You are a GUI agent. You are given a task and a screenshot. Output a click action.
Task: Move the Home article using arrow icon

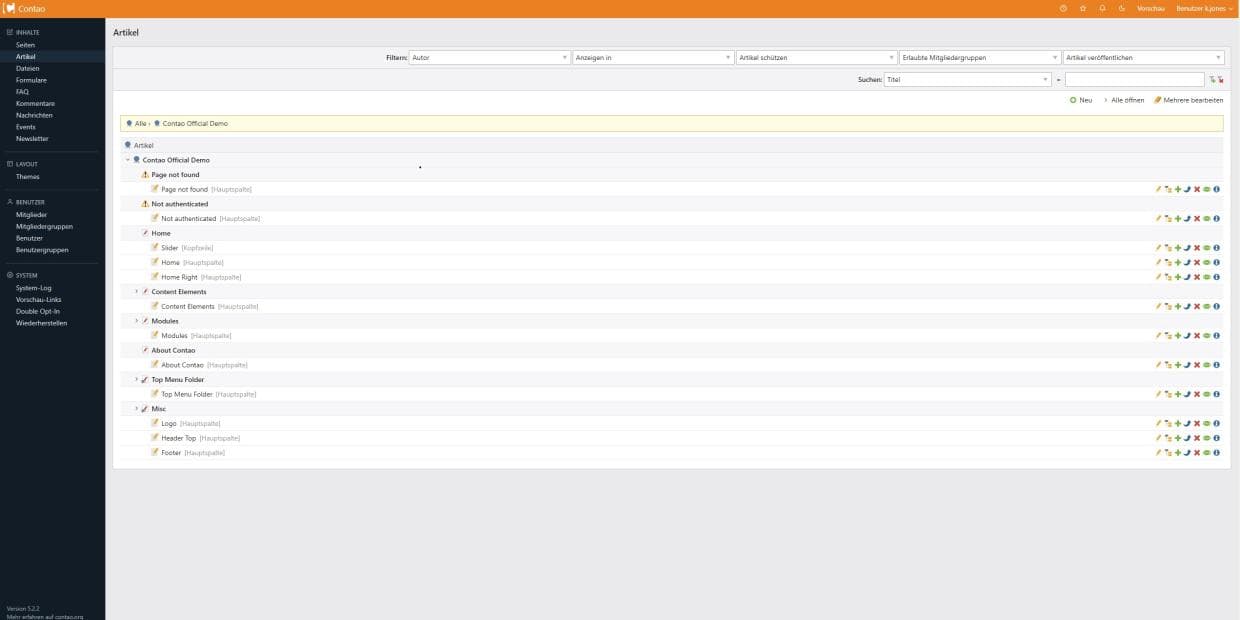[x=1187, y=262]
